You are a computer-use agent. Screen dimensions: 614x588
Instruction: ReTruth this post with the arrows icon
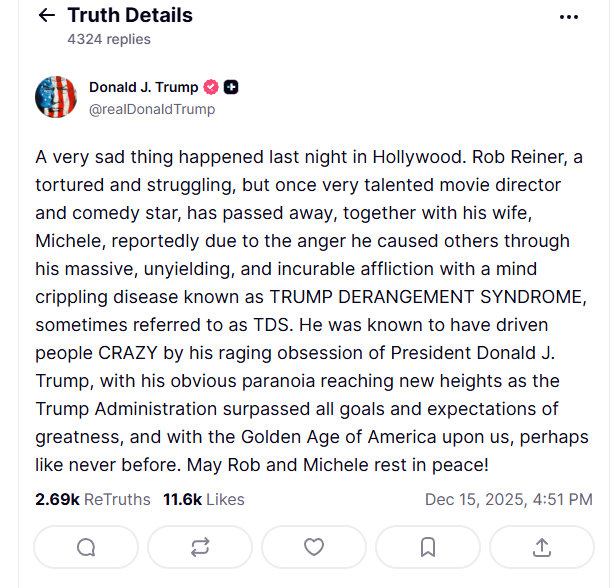(200, 546)
